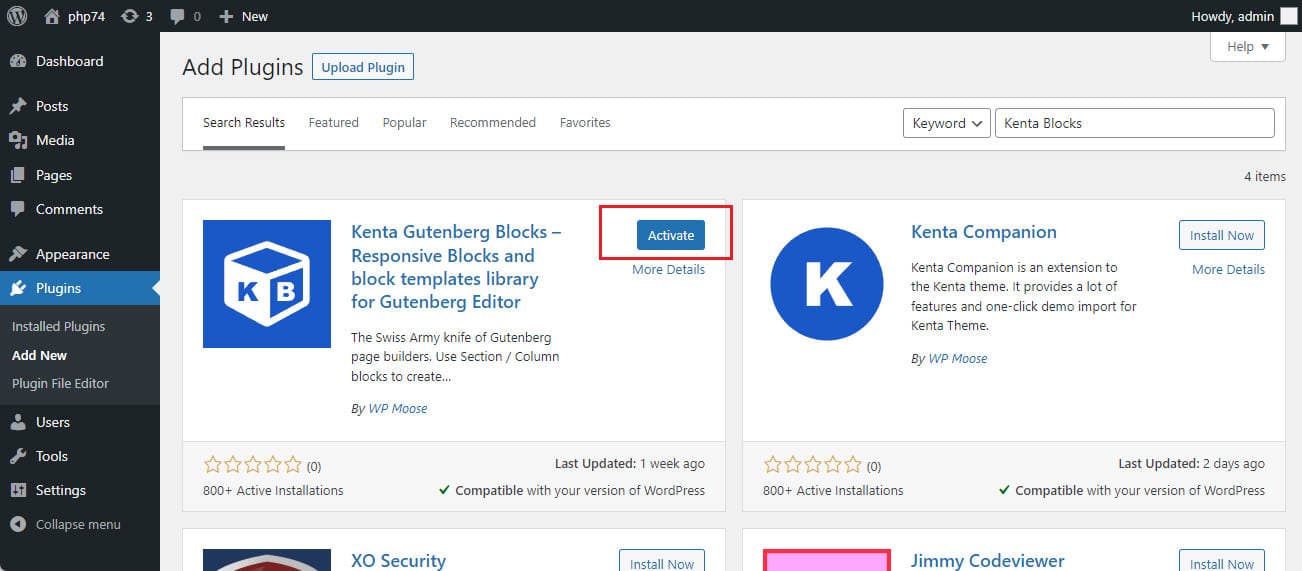Click the Plugins plug icon
1302x571 pixels.
point(18,288)
